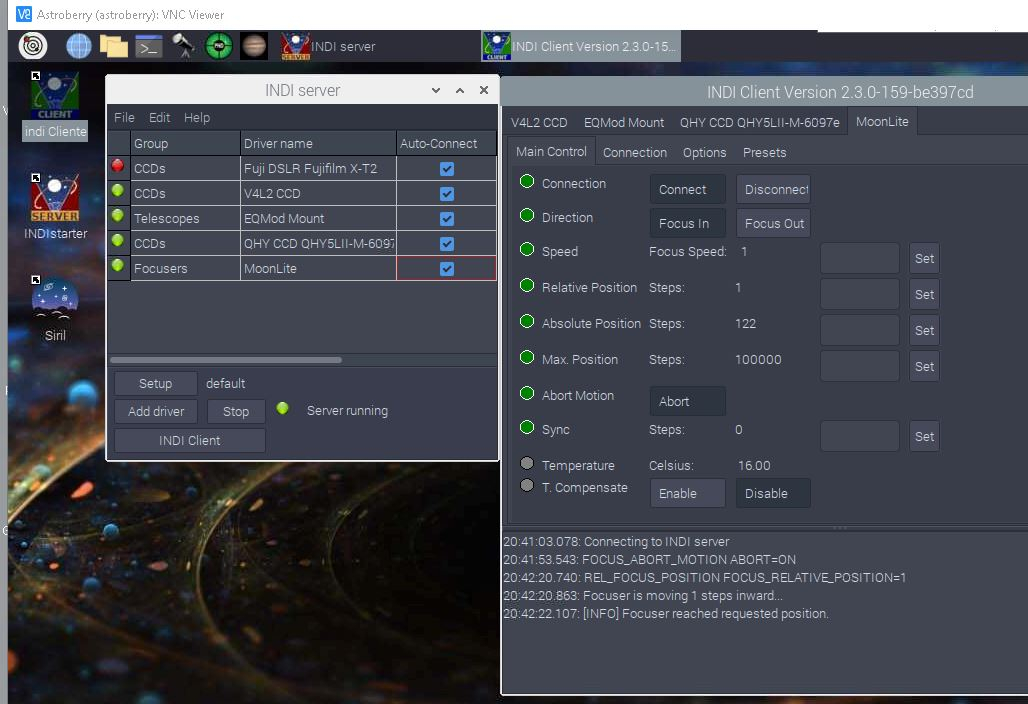The width and height of the screenshot is (1028, 704).
Task: Focus the Max. Position steps input field
Action: click(860, 366)
